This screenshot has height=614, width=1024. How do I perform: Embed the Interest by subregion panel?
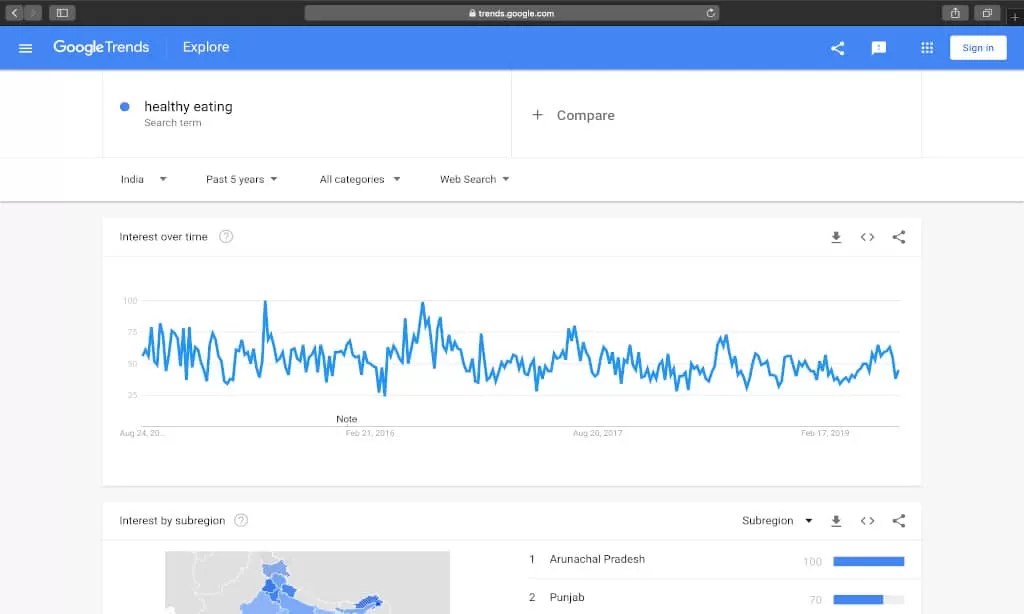(x=867, y=520)
